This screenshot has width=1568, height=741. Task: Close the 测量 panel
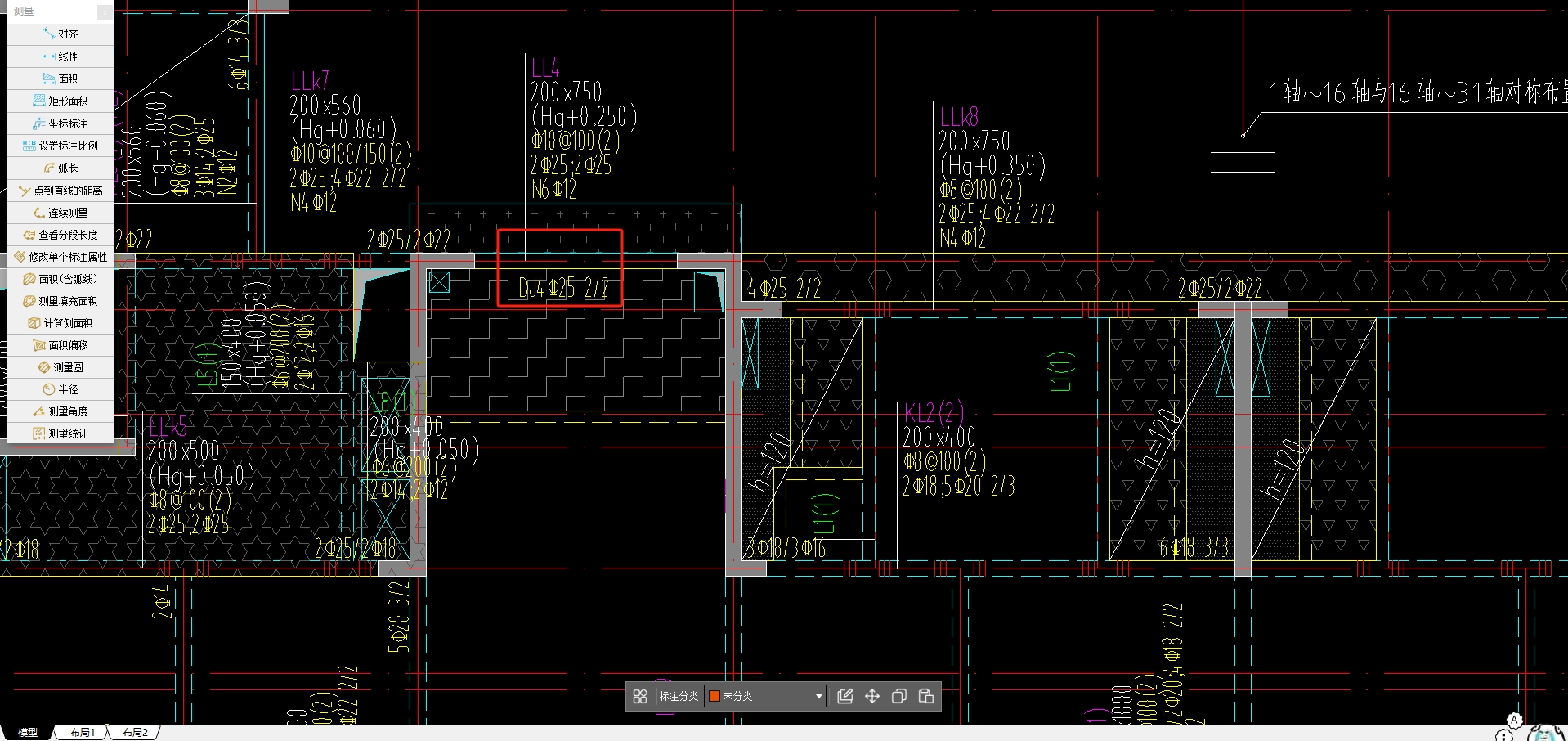click(105, 11)
